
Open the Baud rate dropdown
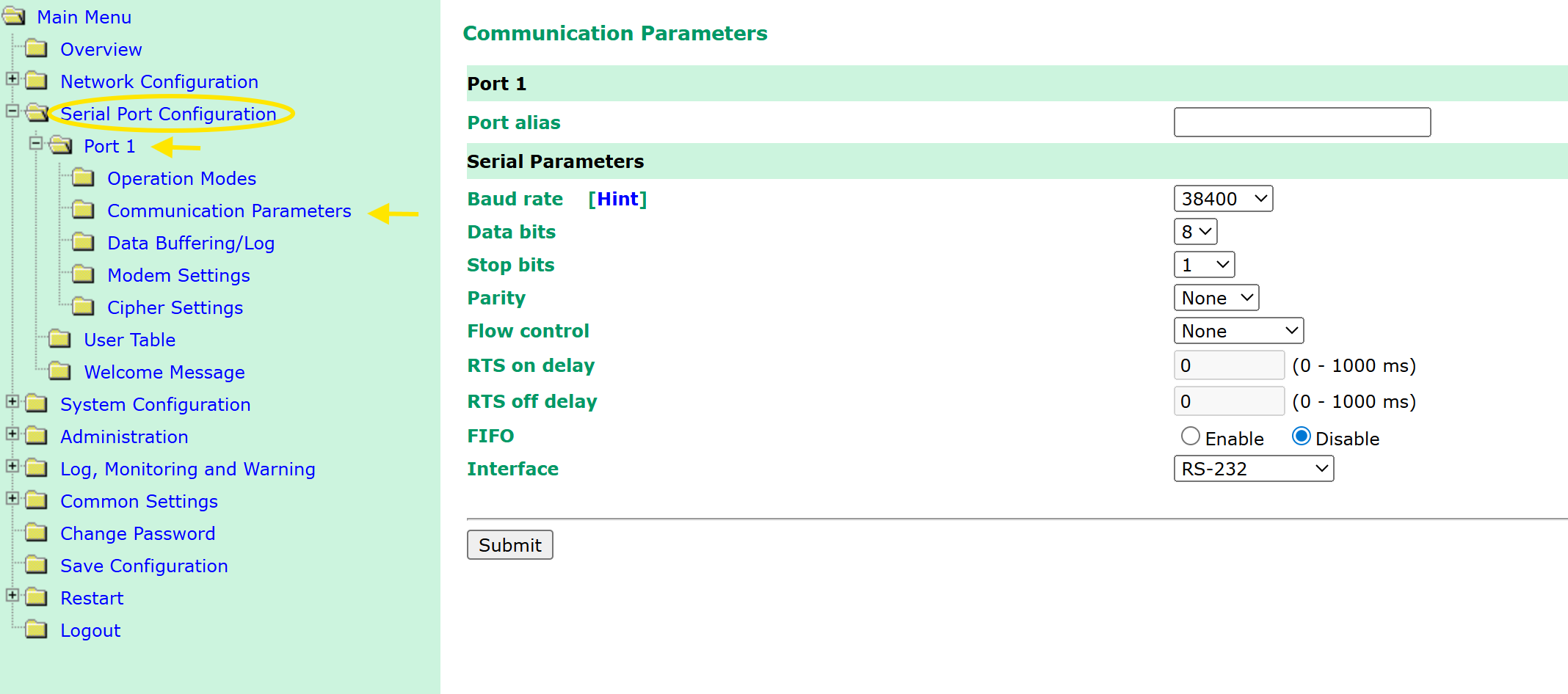click(1223, 199)
